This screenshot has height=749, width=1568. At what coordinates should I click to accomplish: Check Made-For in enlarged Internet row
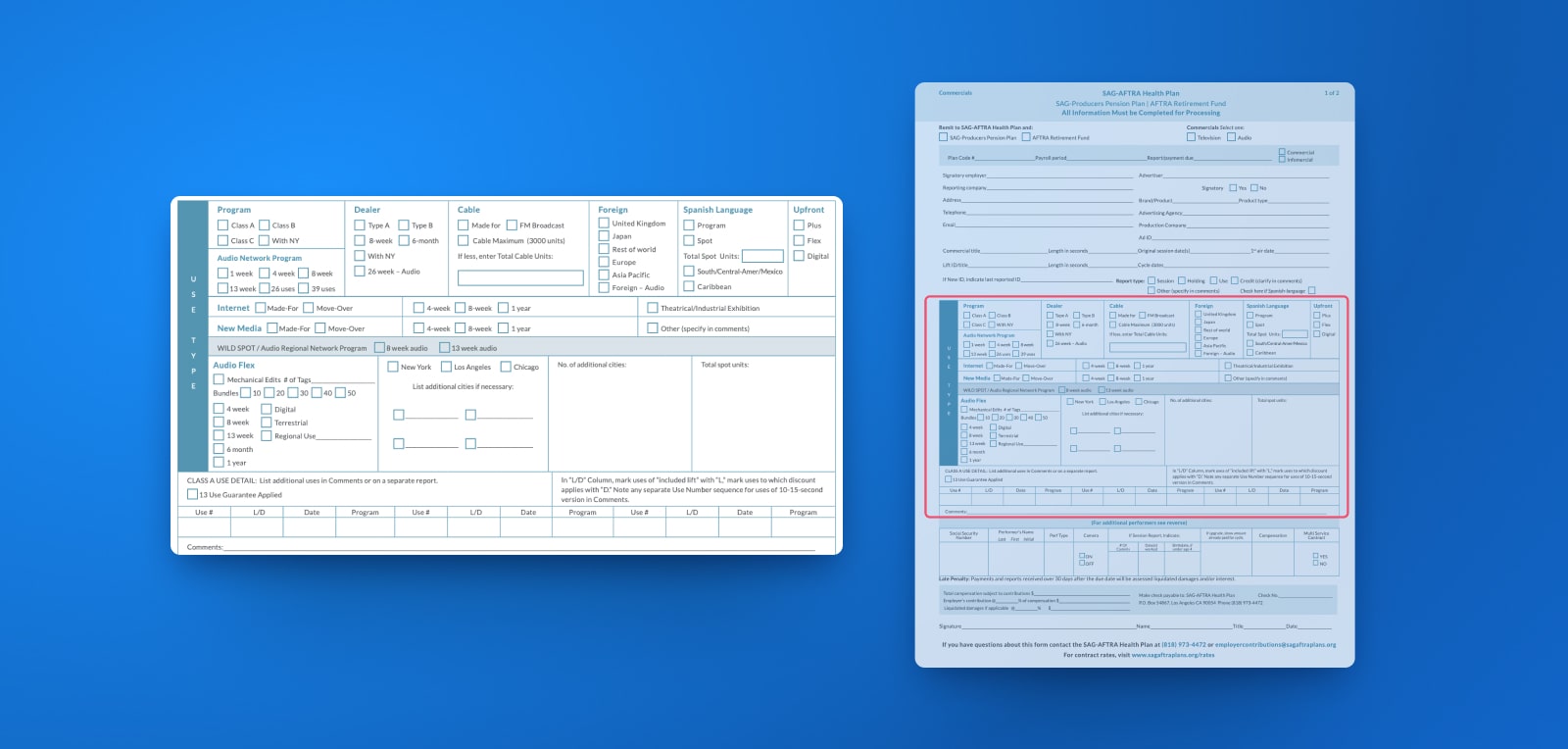coord(260,308)
